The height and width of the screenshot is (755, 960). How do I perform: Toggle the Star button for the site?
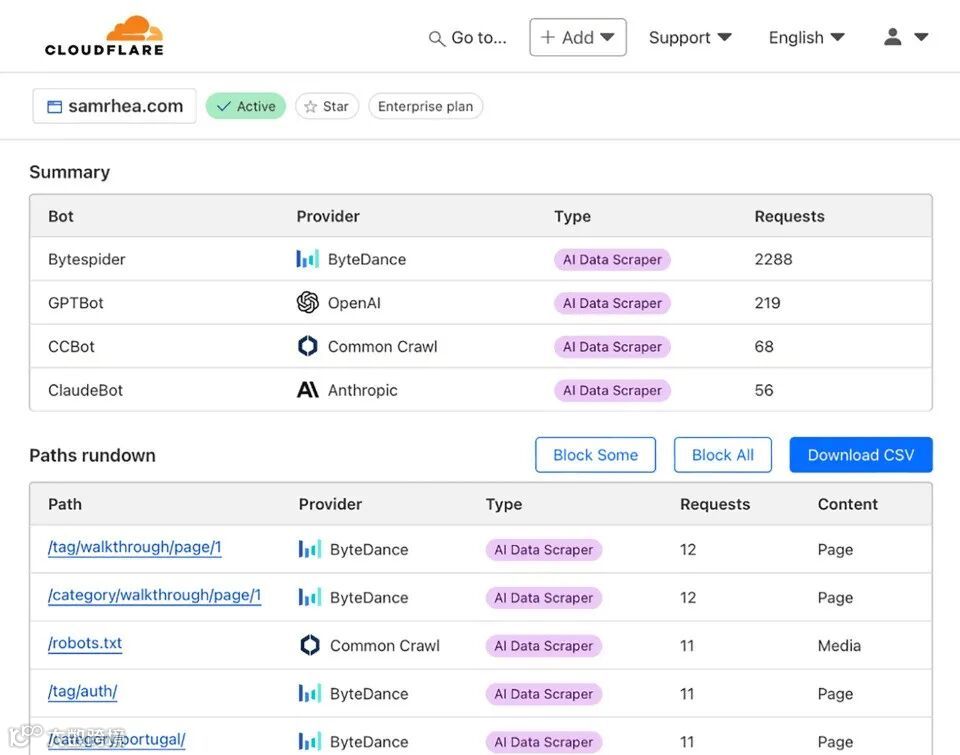point(327,106)
